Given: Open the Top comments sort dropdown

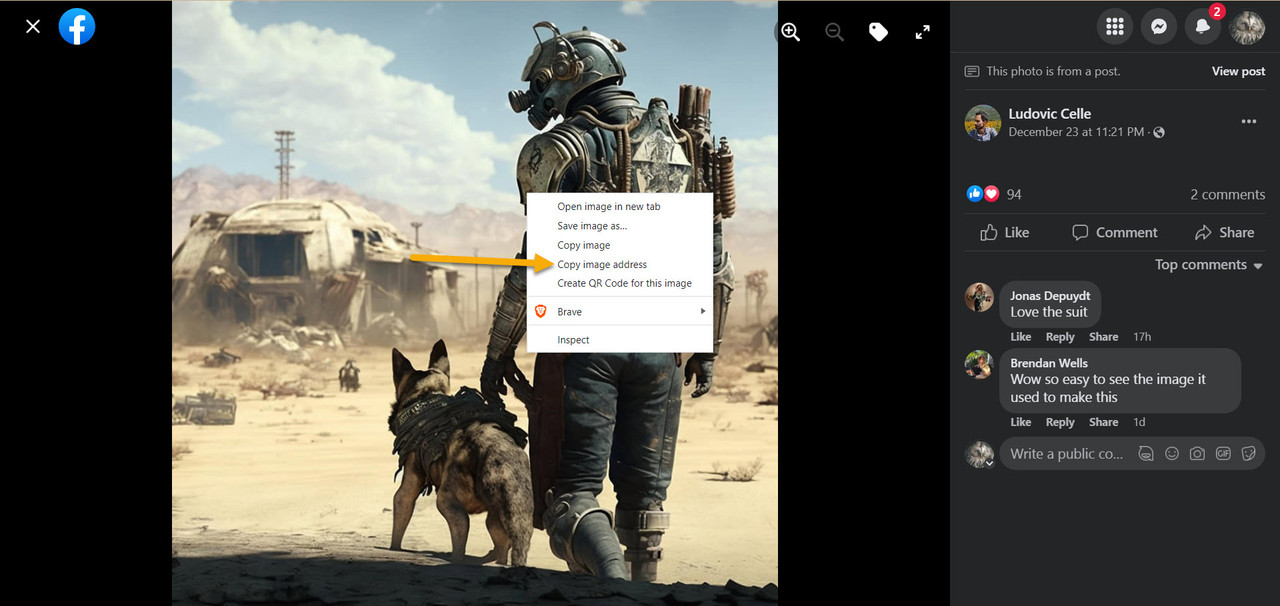Looking at the screenshot, I should (x=1209, y=265).
